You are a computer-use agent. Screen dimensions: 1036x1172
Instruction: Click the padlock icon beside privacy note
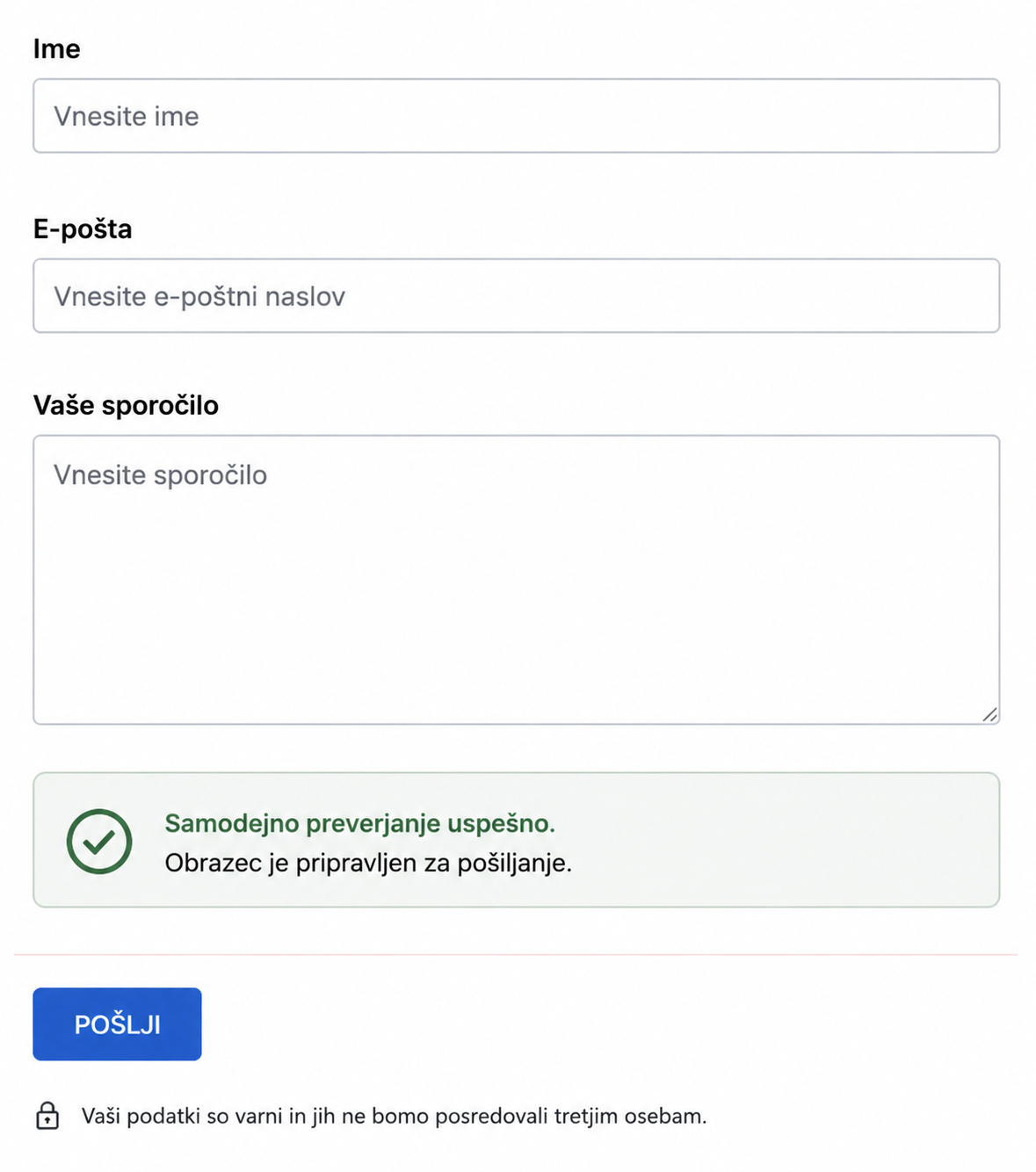tap(47, 1116)
